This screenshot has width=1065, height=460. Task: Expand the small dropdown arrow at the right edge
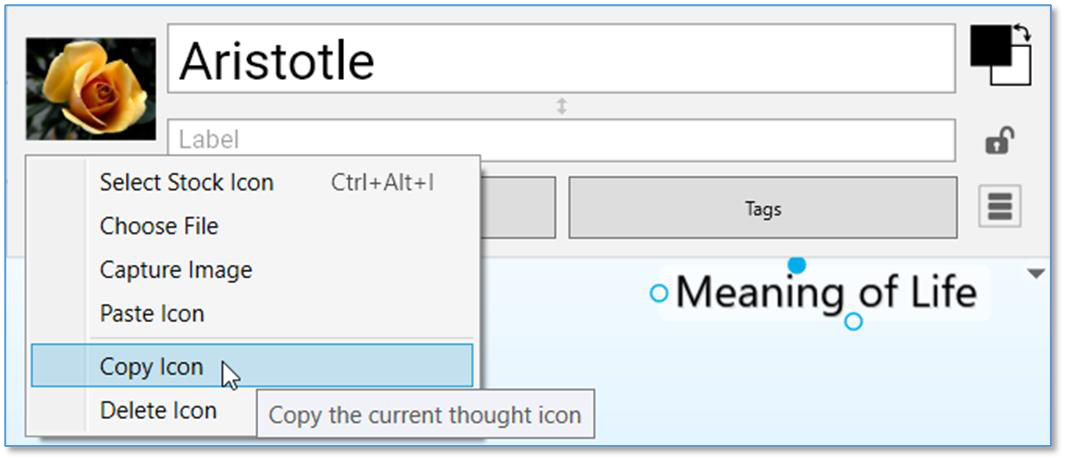click(x=1037, y=274)
